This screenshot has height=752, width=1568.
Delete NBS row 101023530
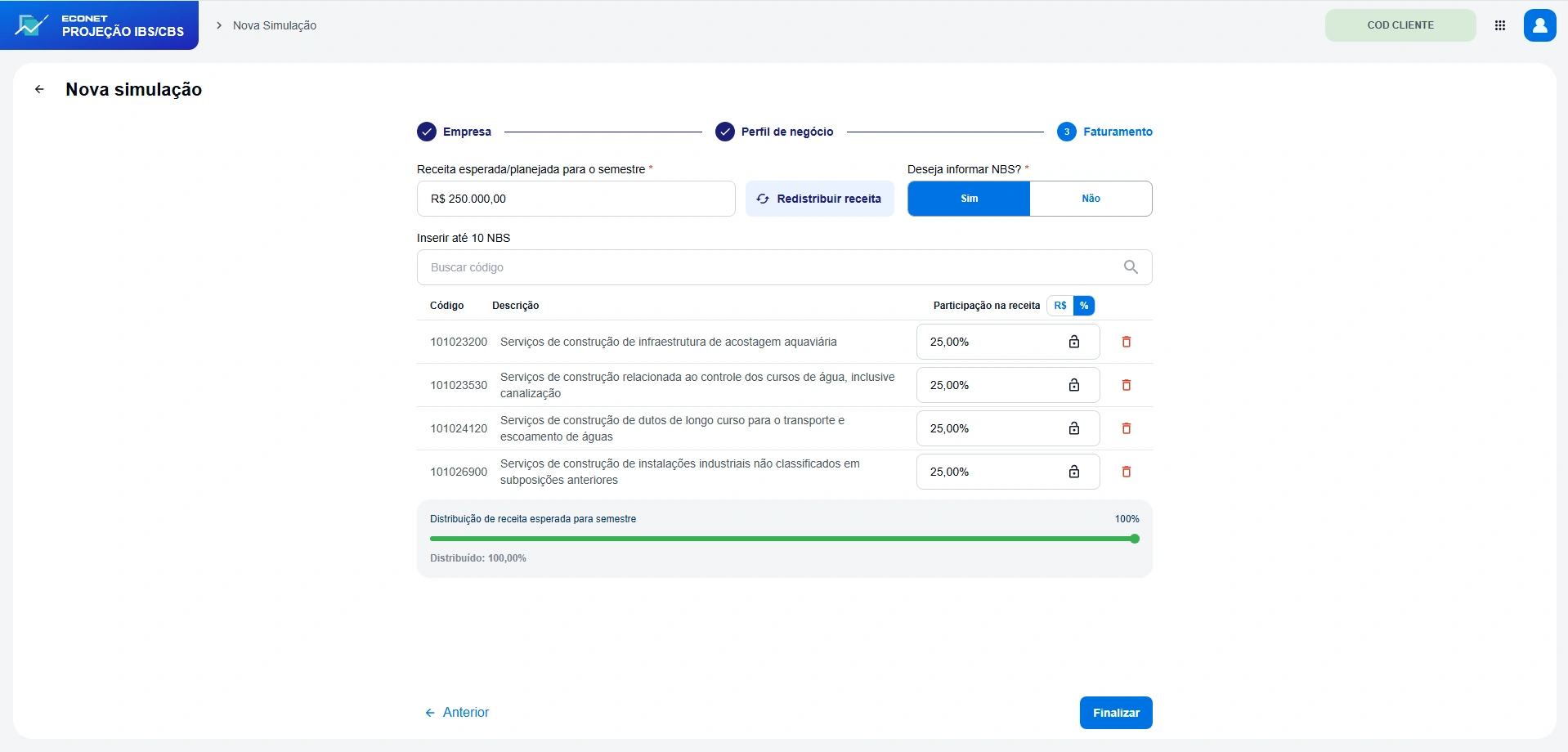pos(1127,385)
